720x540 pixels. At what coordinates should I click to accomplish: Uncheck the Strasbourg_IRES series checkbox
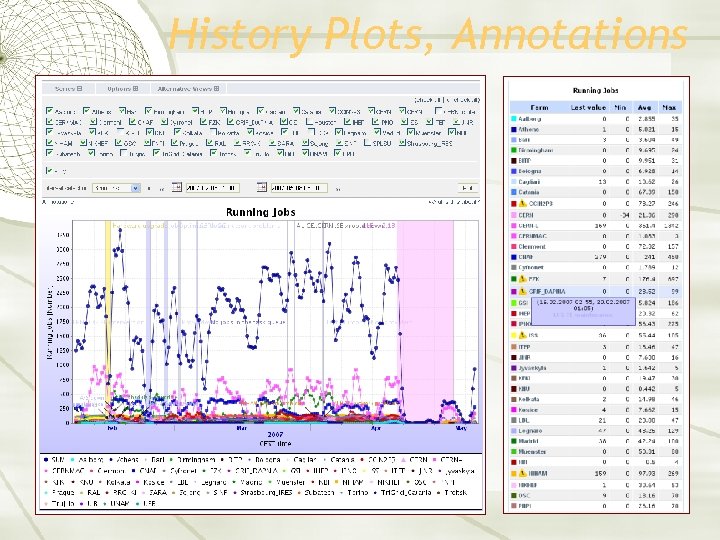click(x=402, y=143)
